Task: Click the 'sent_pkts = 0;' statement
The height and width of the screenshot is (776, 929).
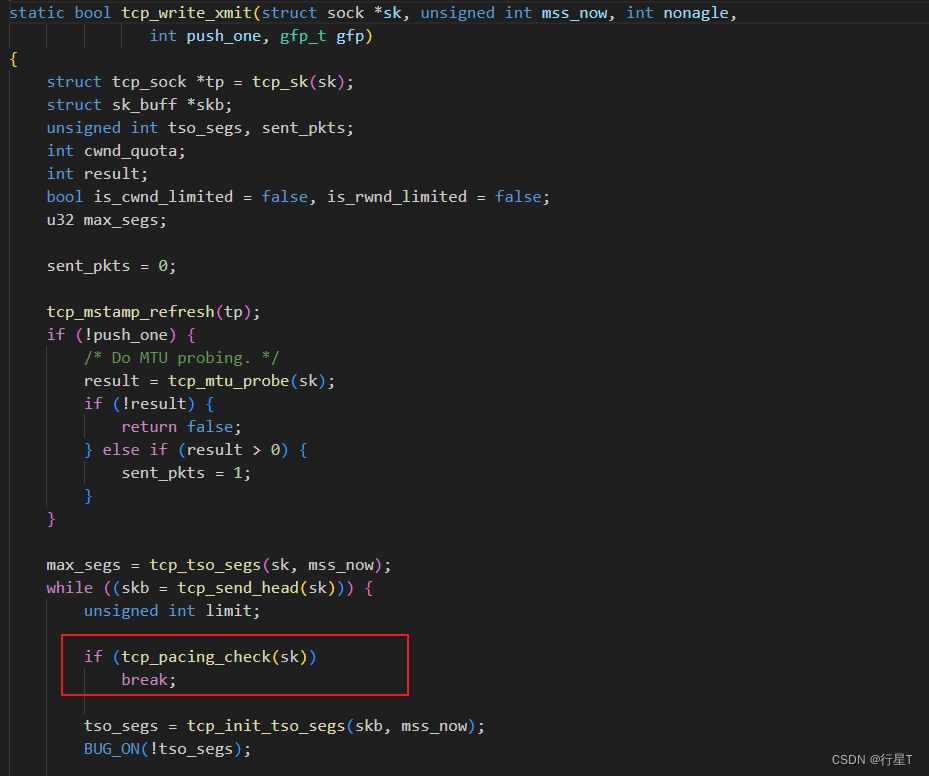Action: coord(111,266)
